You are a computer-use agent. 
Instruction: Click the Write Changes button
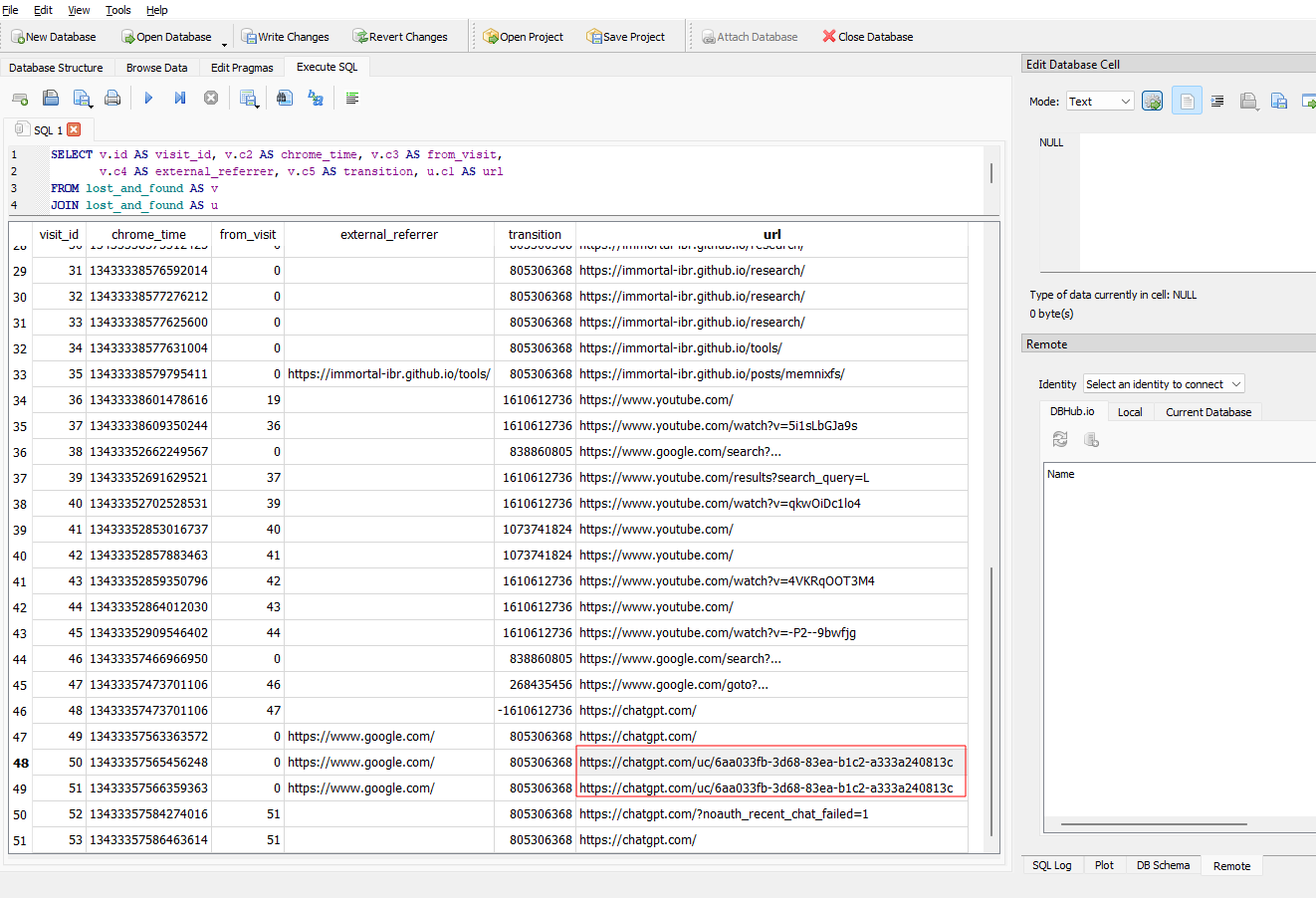click(x=285, y=37)
